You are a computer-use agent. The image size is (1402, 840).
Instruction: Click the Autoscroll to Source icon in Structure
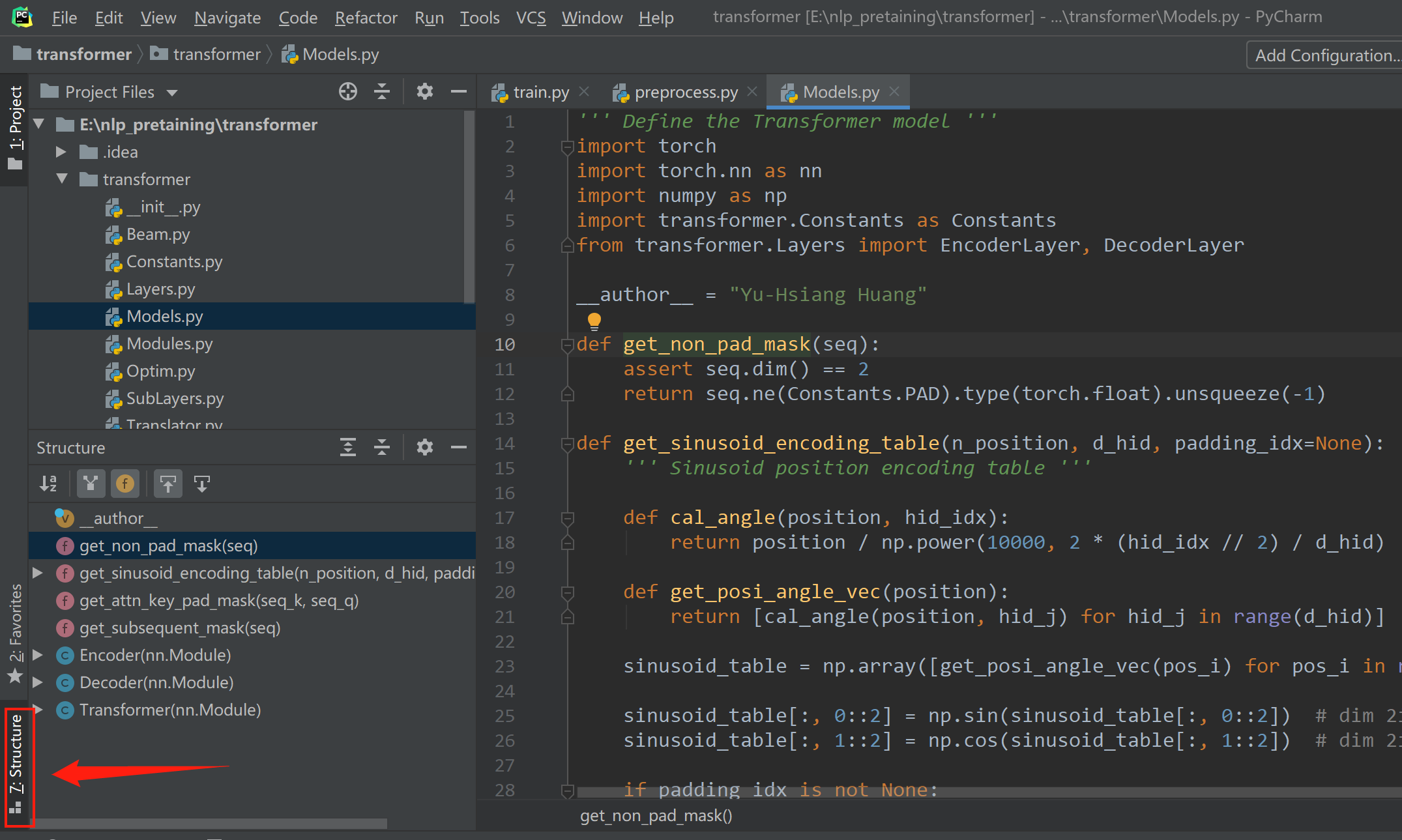pyautogui.click(x=168, y=484)
